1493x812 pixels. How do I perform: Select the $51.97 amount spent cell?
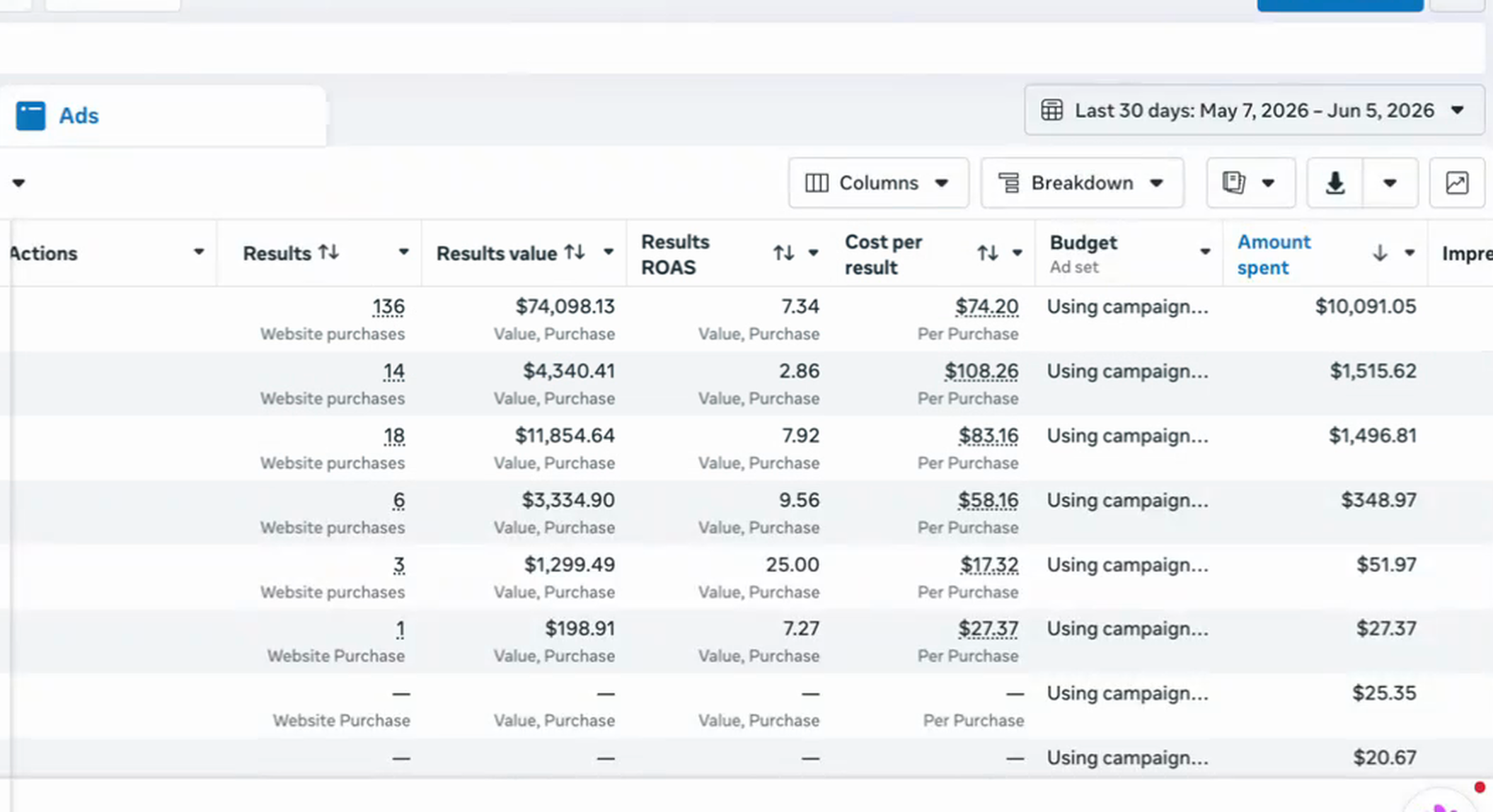click(x=1386, y=564)
